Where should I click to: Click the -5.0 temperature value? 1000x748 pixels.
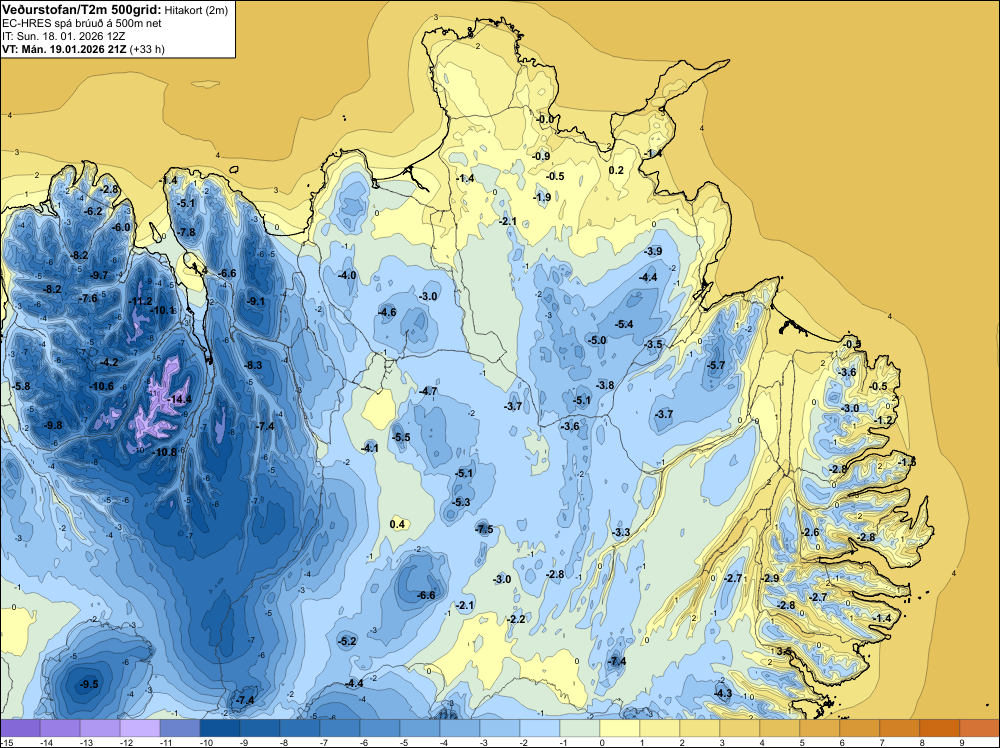pos(598,341)
